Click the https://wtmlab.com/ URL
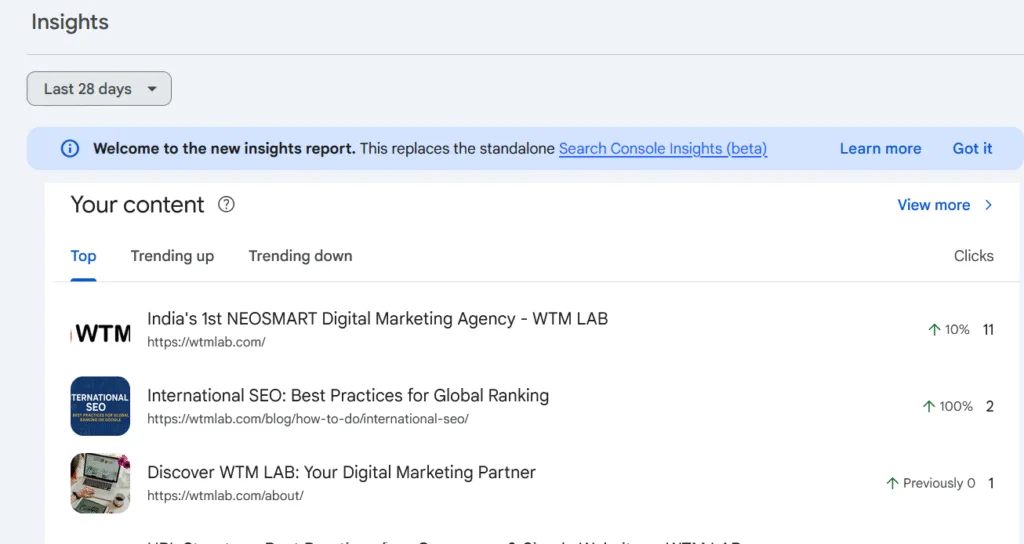This screenshot has height=544, width=1024. (x=206, y=342)
